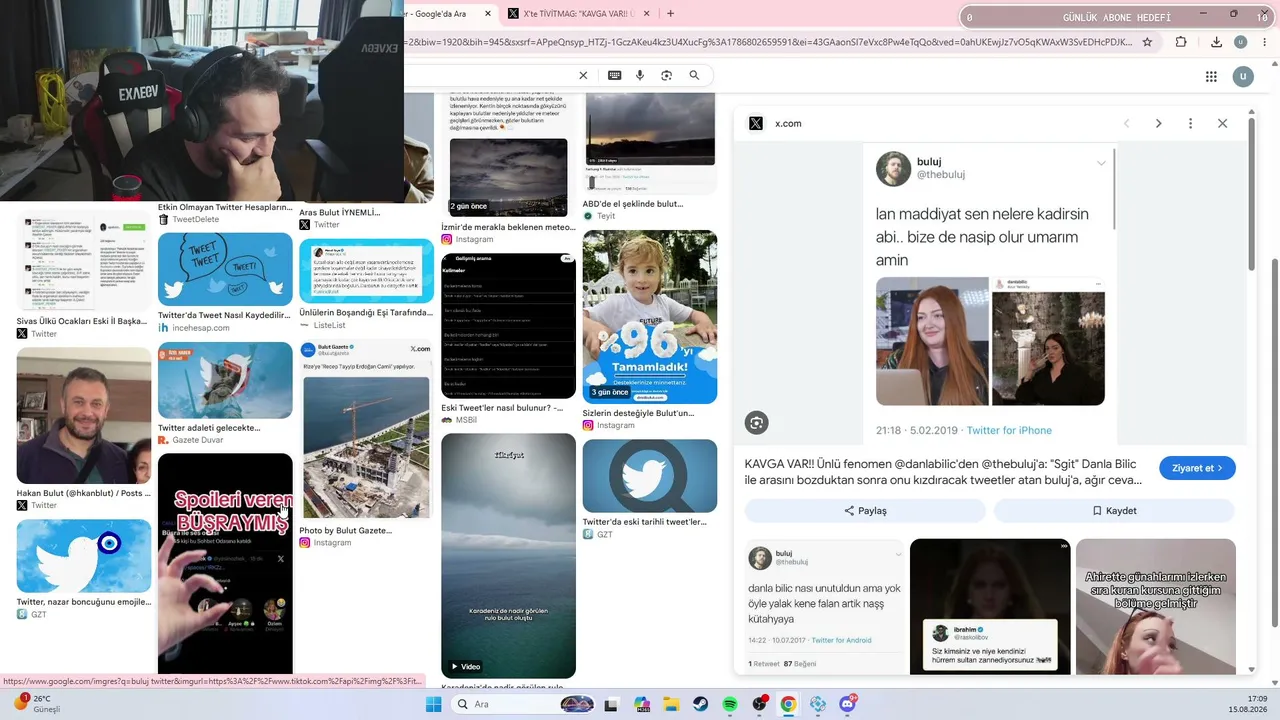This screenshot has width=1280, height=720.
Task: Open Twitter'da eski tarihli tweet'ler result
Action: [644, 522]
